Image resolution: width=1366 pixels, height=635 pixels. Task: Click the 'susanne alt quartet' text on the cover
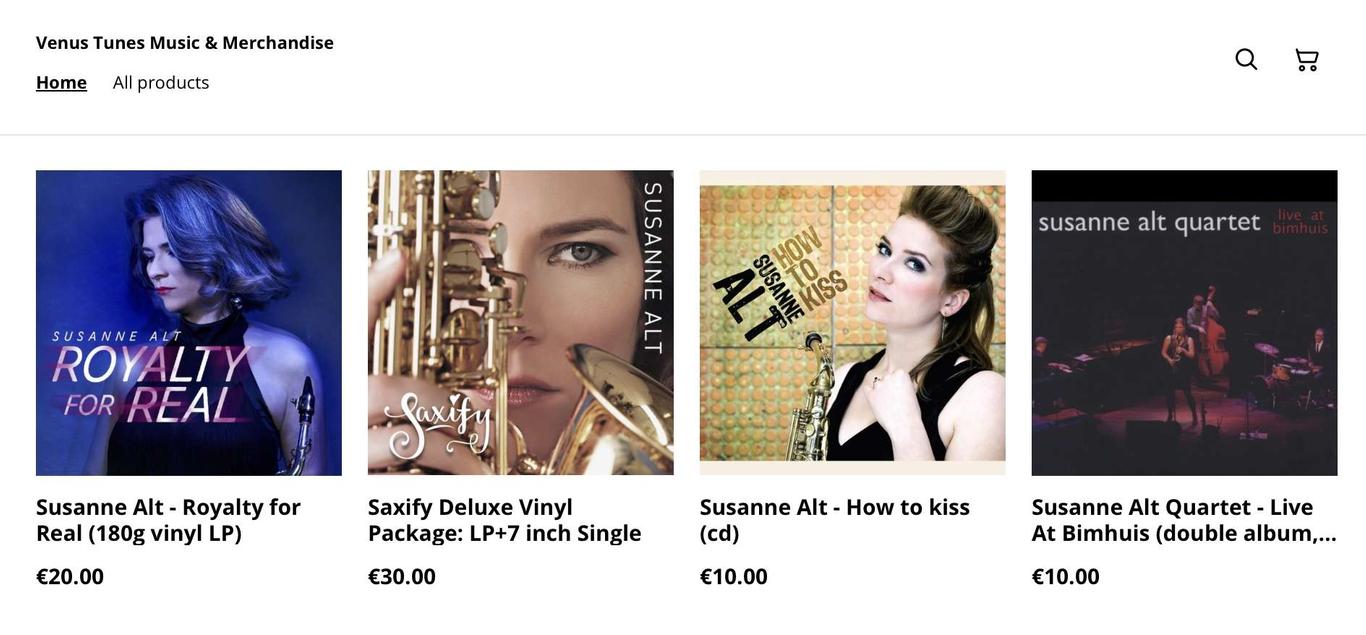point(1149,222)
